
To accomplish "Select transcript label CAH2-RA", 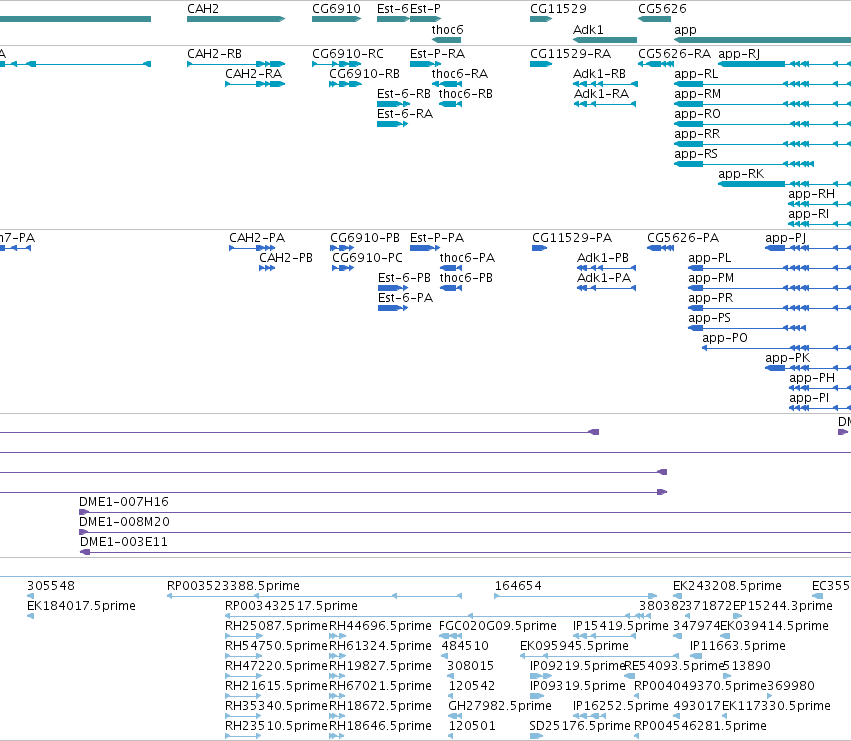I will point(253,74).
